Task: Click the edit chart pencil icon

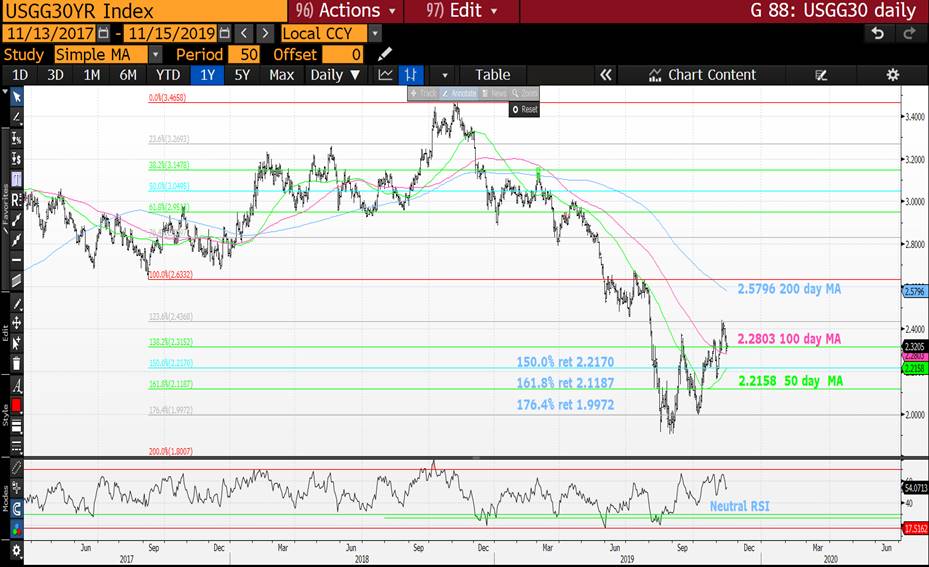Action: [x=821, y=75]
